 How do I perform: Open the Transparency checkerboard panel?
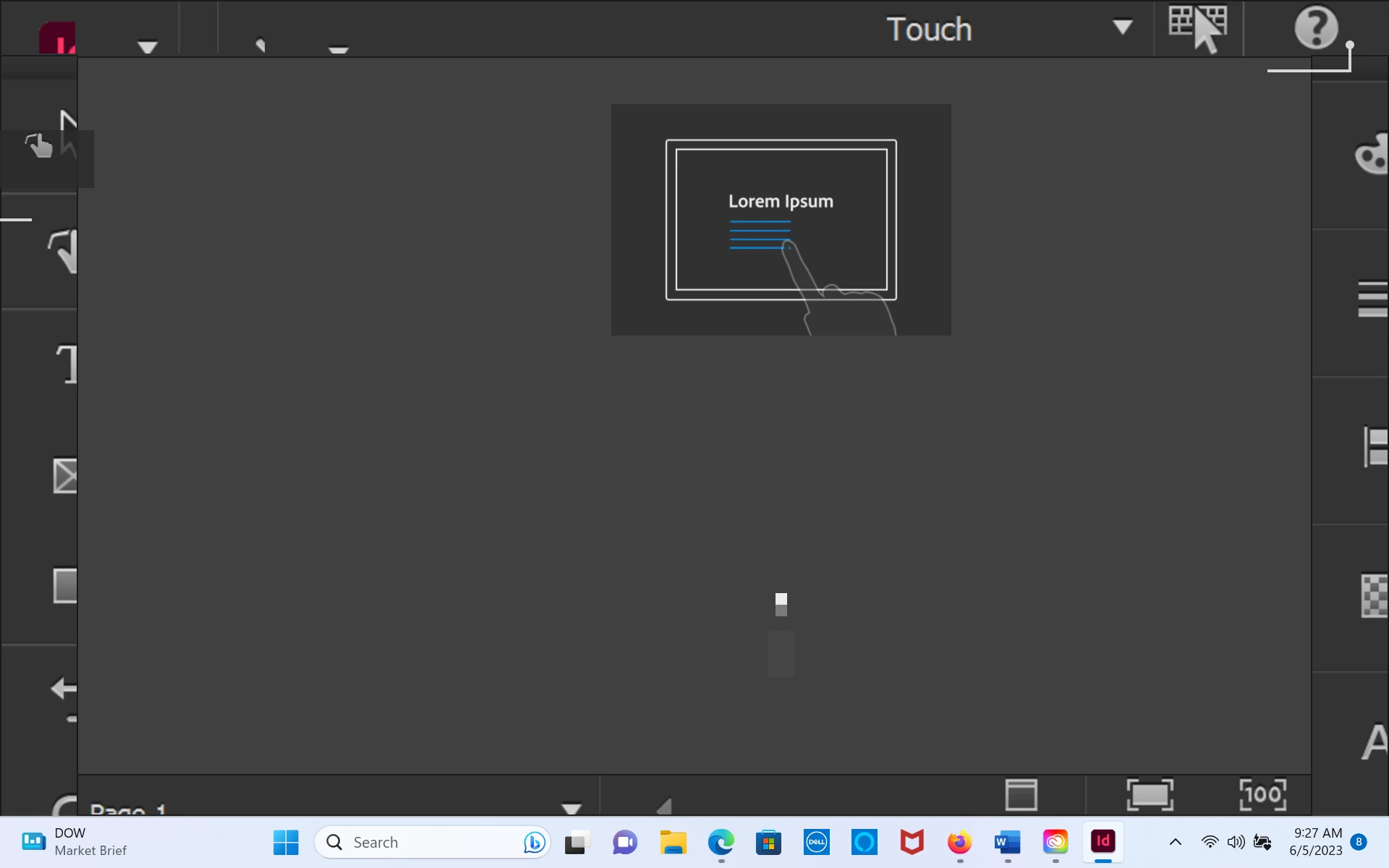[x=1374, y=595]
